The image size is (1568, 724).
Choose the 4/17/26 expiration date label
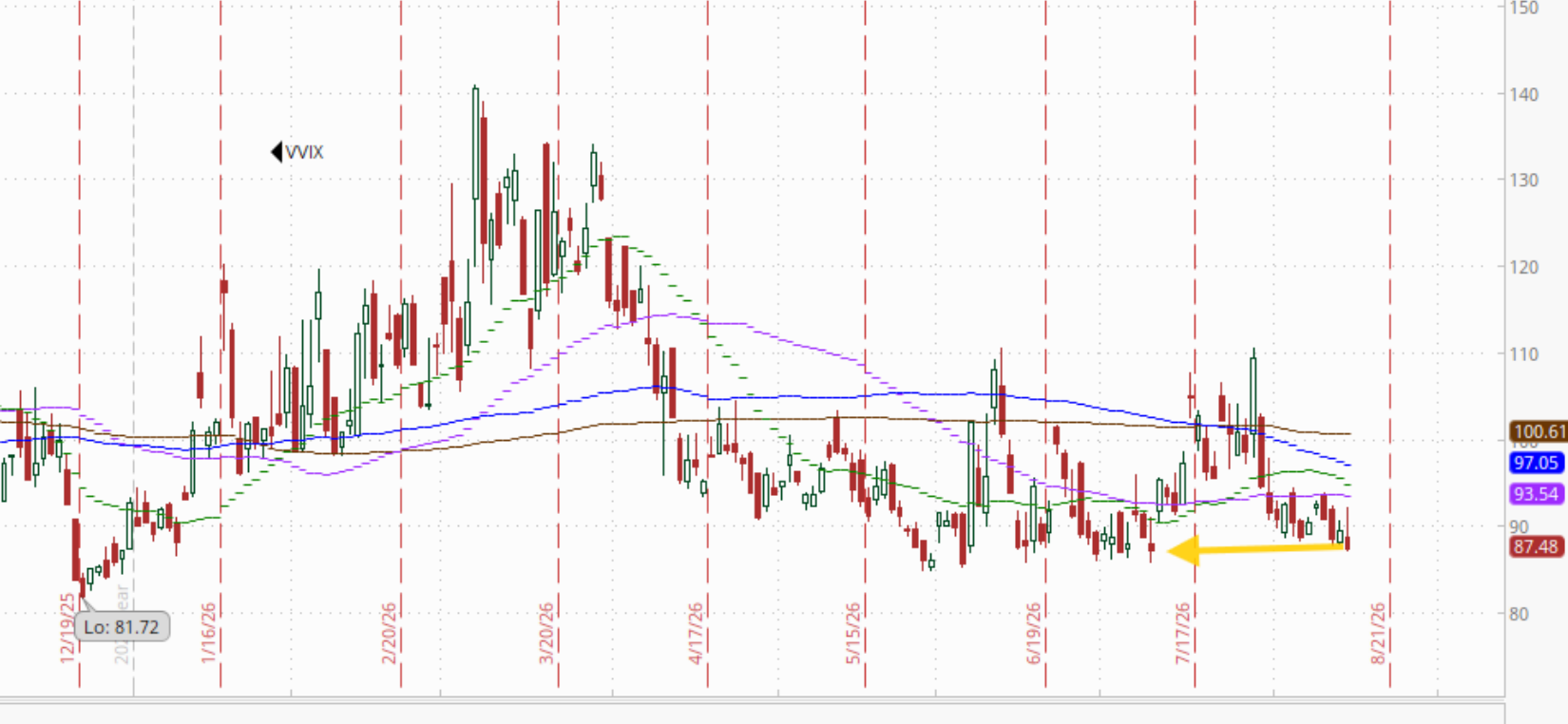697,633
